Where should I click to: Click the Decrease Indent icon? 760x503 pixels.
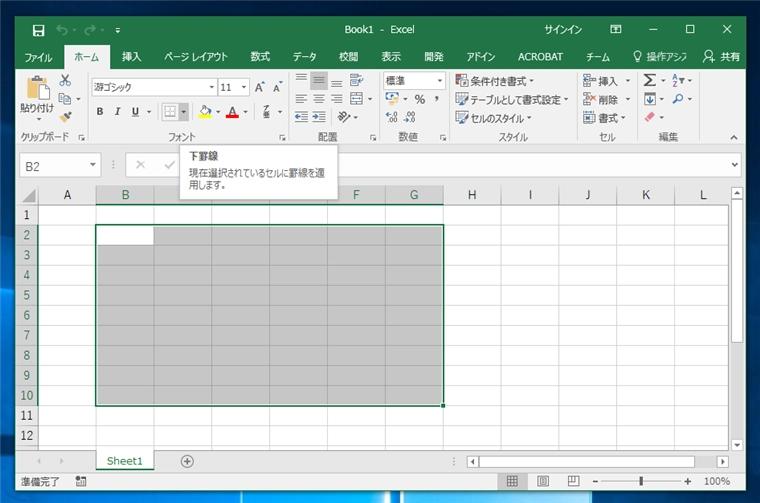tap(301, 117)
